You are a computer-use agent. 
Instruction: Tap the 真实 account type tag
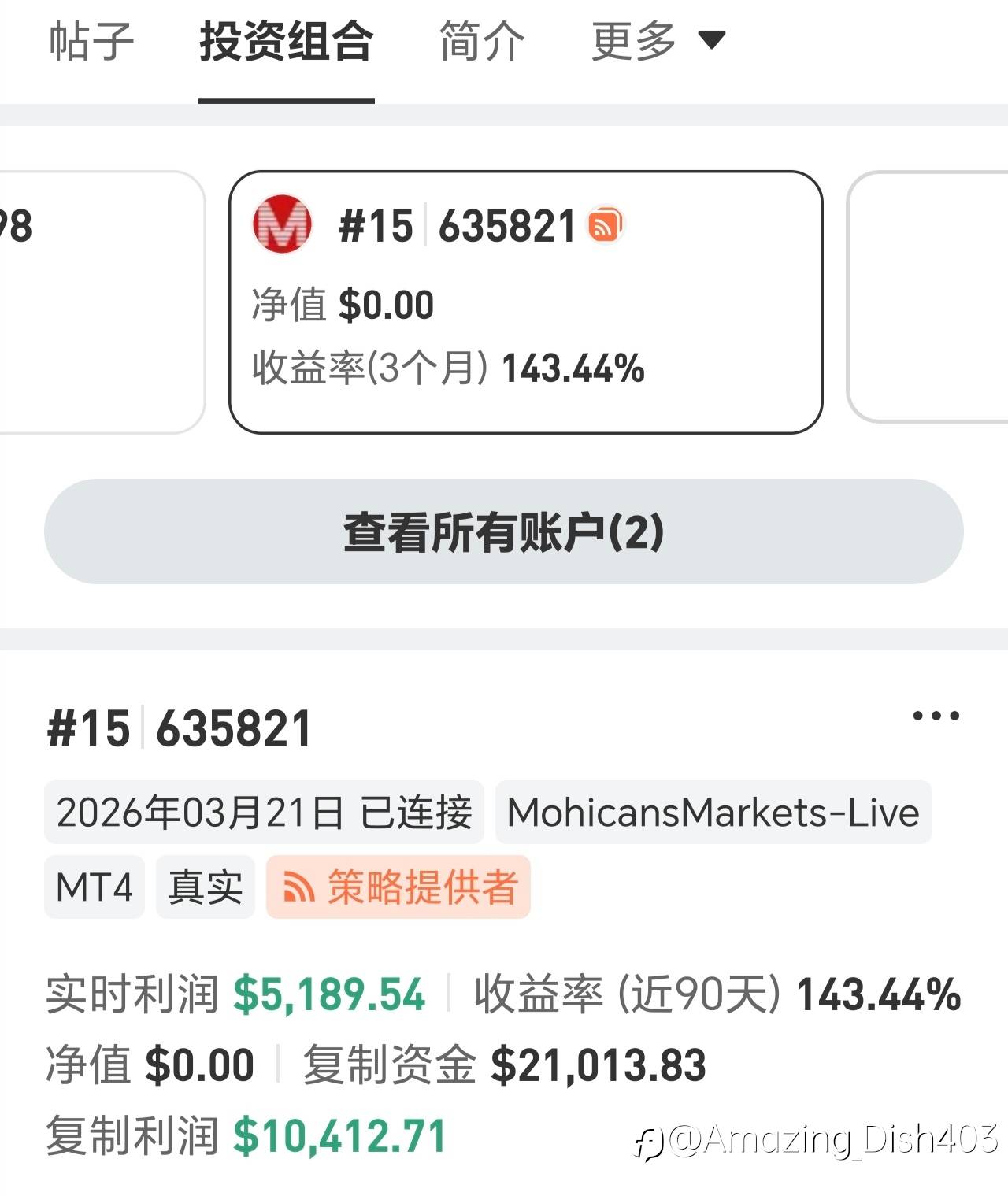(206, 887)
